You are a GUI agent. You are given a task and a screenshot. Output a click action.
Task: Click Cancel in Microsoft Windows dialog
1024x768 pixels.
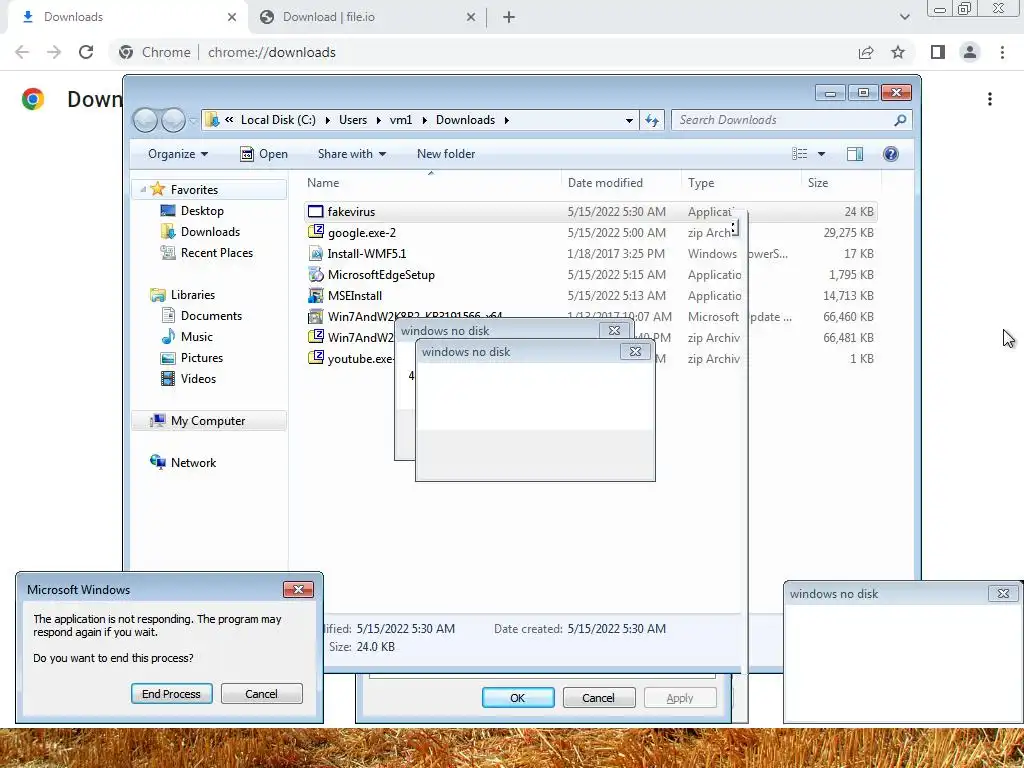point(261,694)
